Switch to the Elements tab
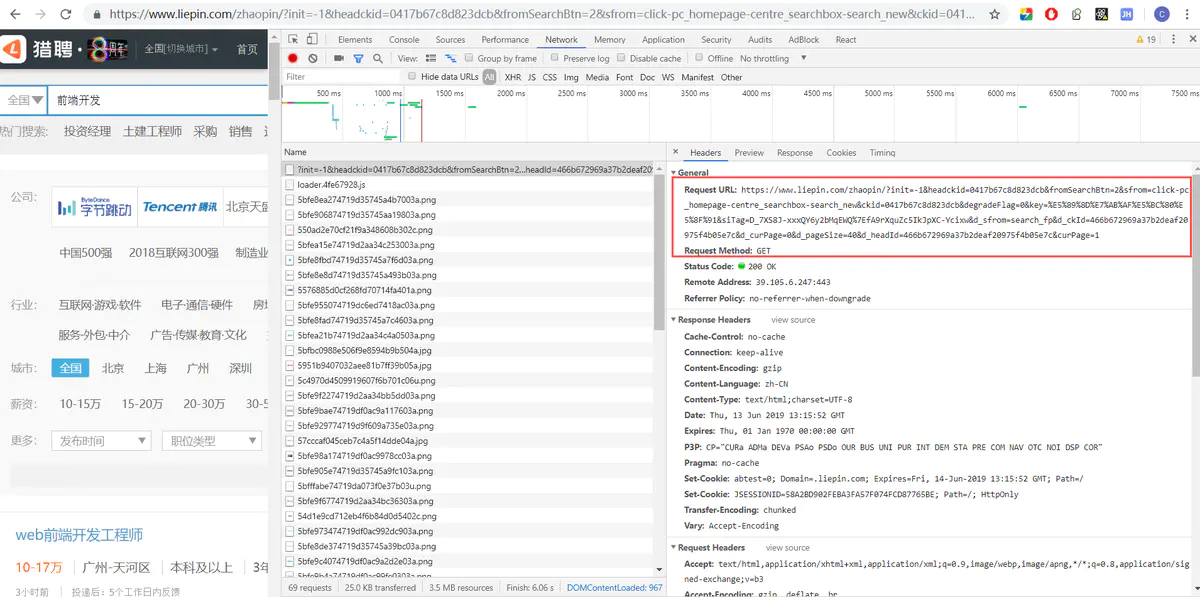Screen dimensions: 1200x597 click(355, 40)
